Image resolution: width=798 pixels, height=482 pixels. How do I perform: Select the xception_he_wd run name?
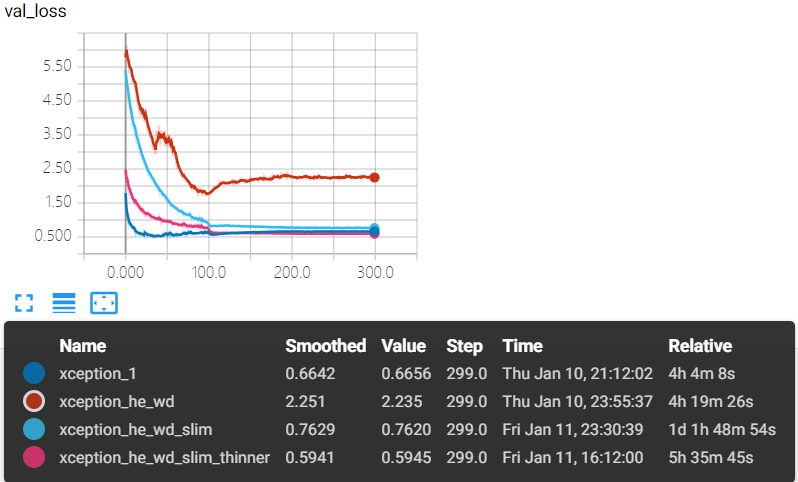tap(117, 402)
